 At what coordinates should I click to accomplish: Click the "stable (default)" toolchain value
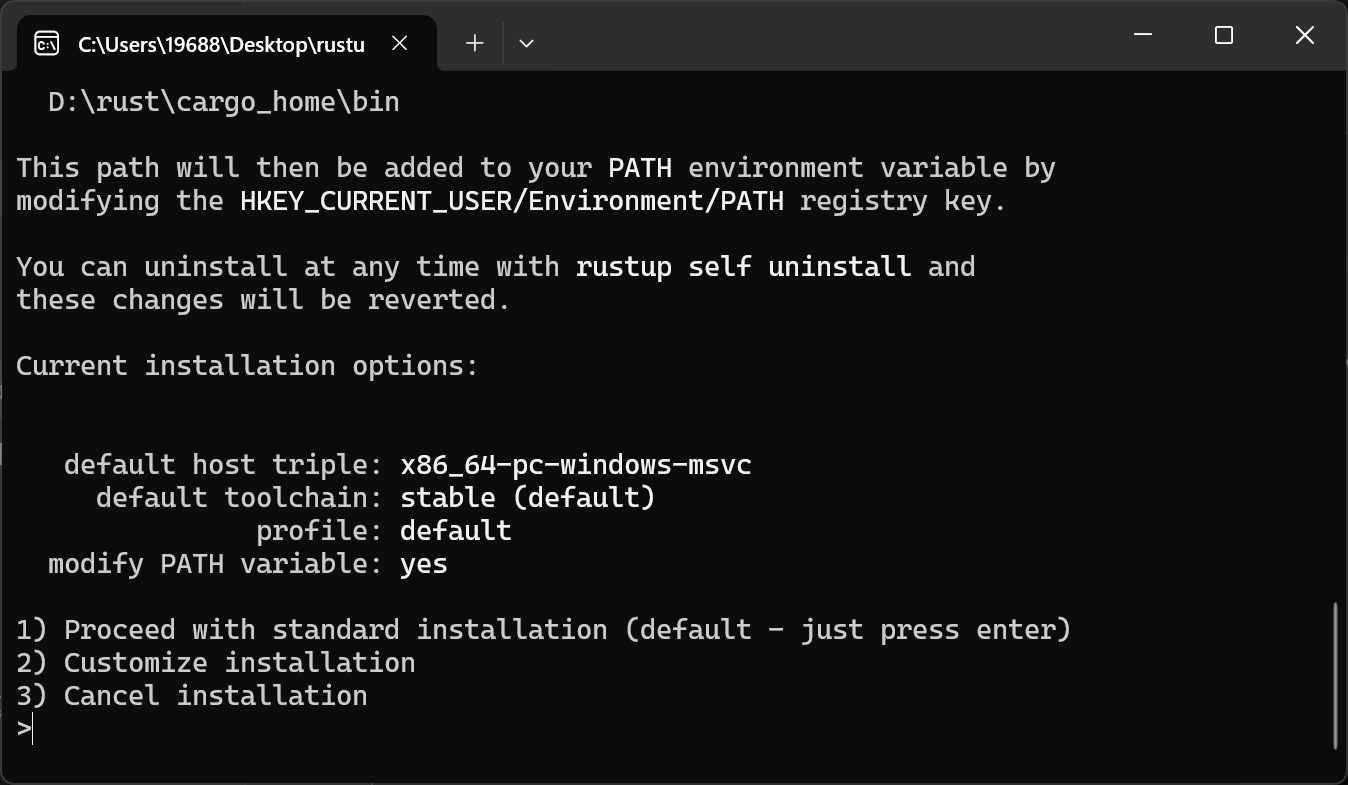(x=527, y=498)
